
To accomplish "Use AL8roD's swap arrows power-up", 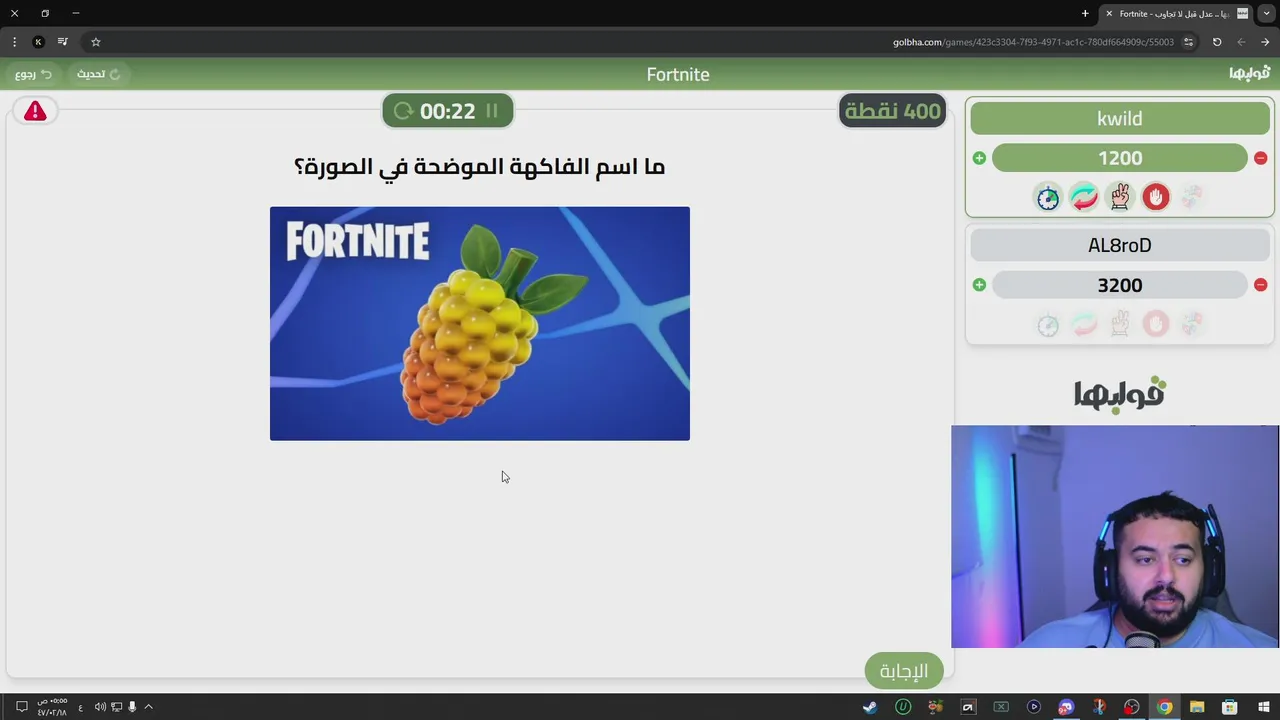I will (1084, 324).
